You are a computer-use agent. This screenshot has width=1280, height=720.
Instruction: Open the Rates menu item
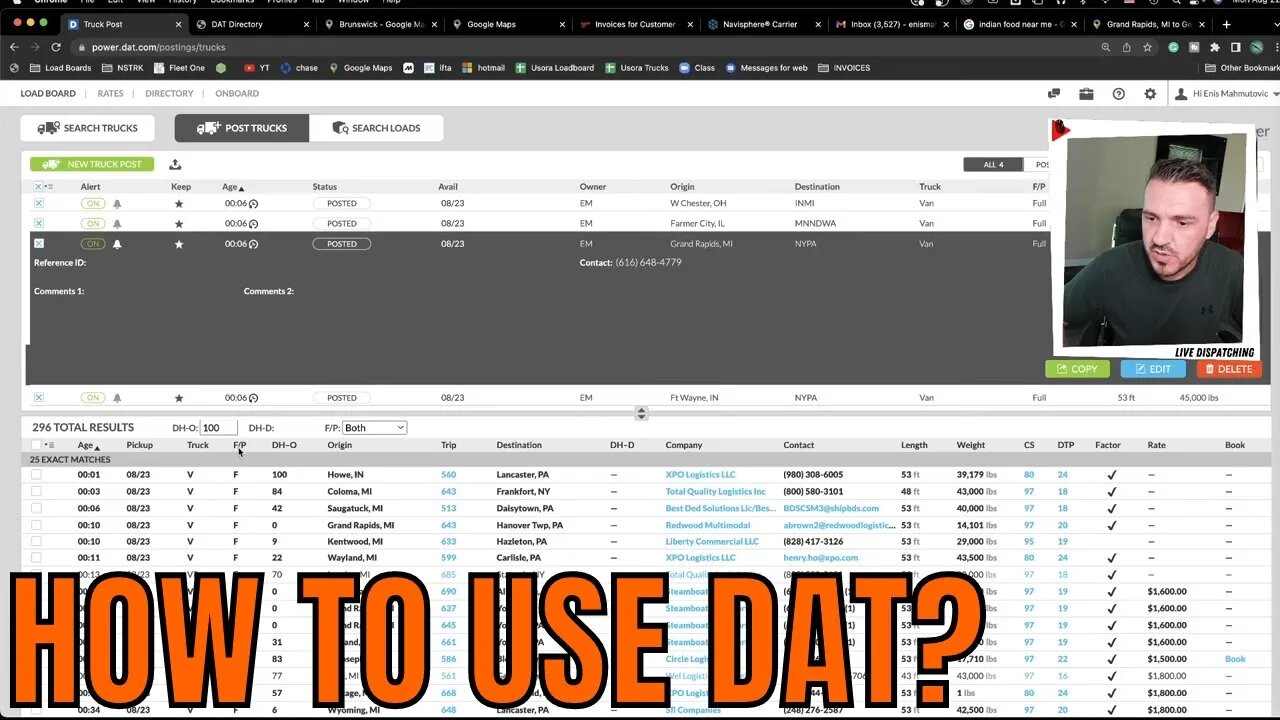pos(110,94)
